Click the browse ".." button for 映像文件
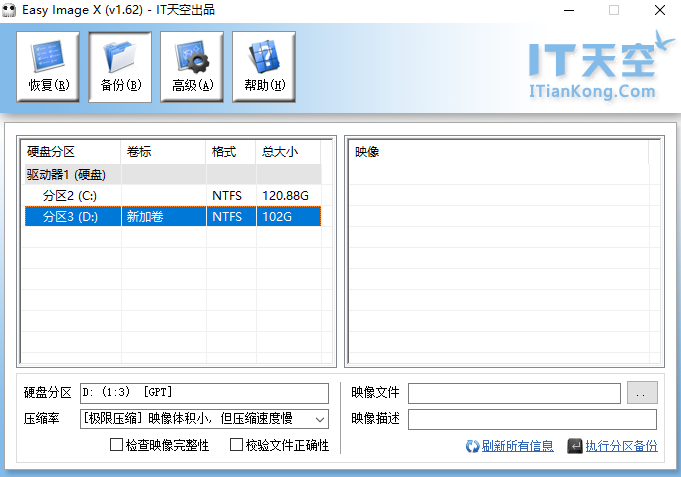The width and height of the screenshot is (681, 477). point(642,393)
